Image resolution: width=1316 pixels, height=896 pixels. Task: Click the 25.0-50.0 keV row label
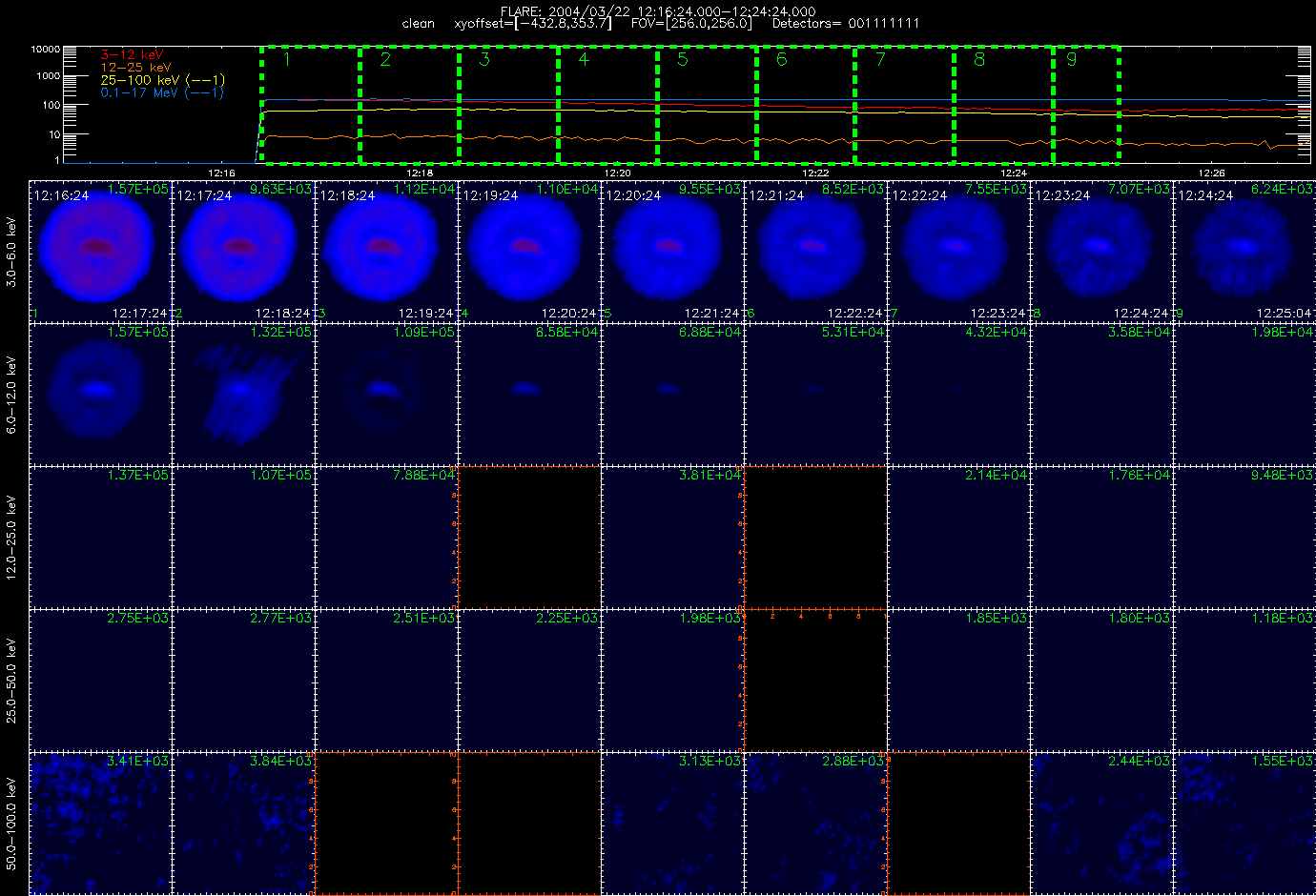coord(11,680)
